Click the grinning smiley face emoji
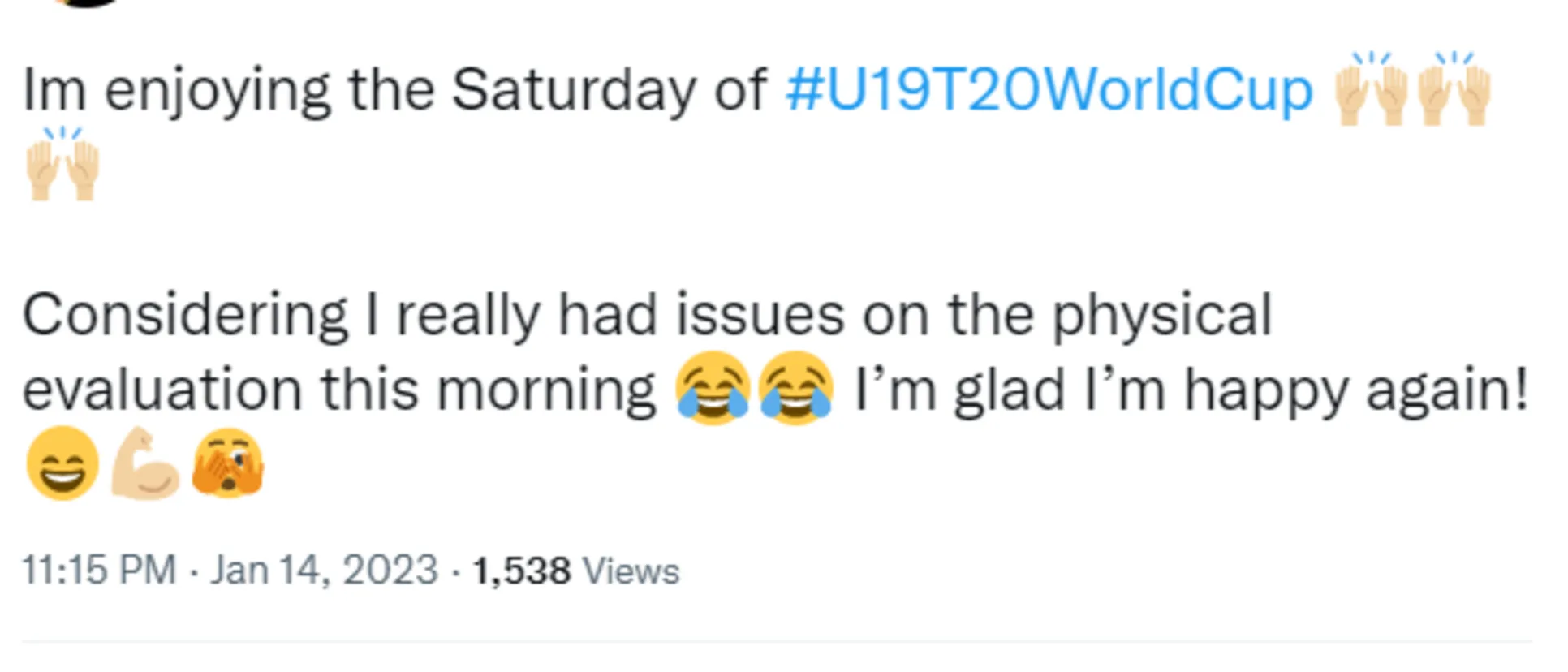 point(62,463)
